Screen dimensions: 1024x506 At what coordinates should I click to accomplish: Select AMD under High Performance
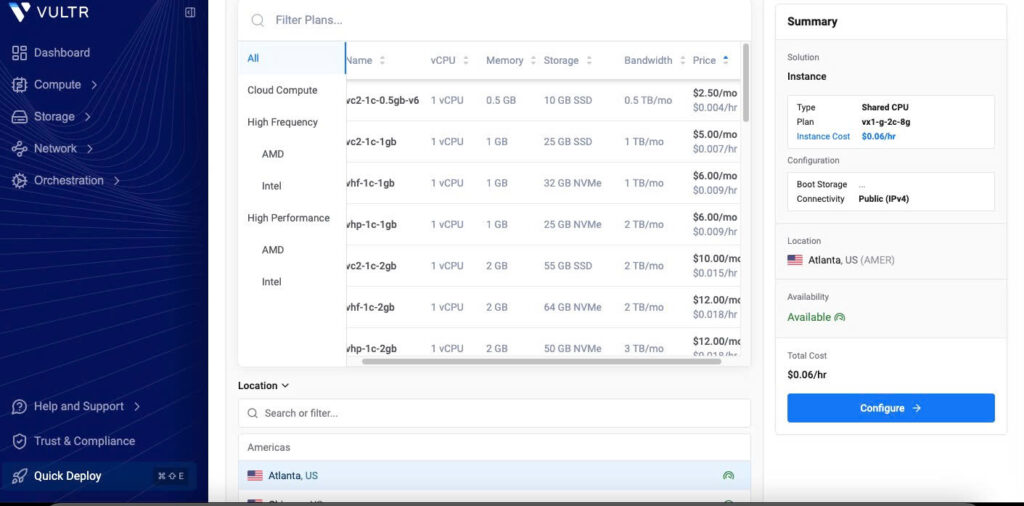(292, 250)
